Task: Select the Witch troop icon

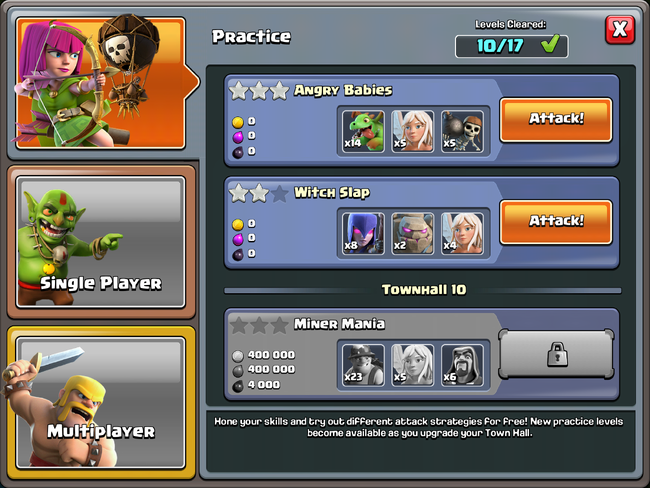Action: pyautogui.click(x=363, y=233)
